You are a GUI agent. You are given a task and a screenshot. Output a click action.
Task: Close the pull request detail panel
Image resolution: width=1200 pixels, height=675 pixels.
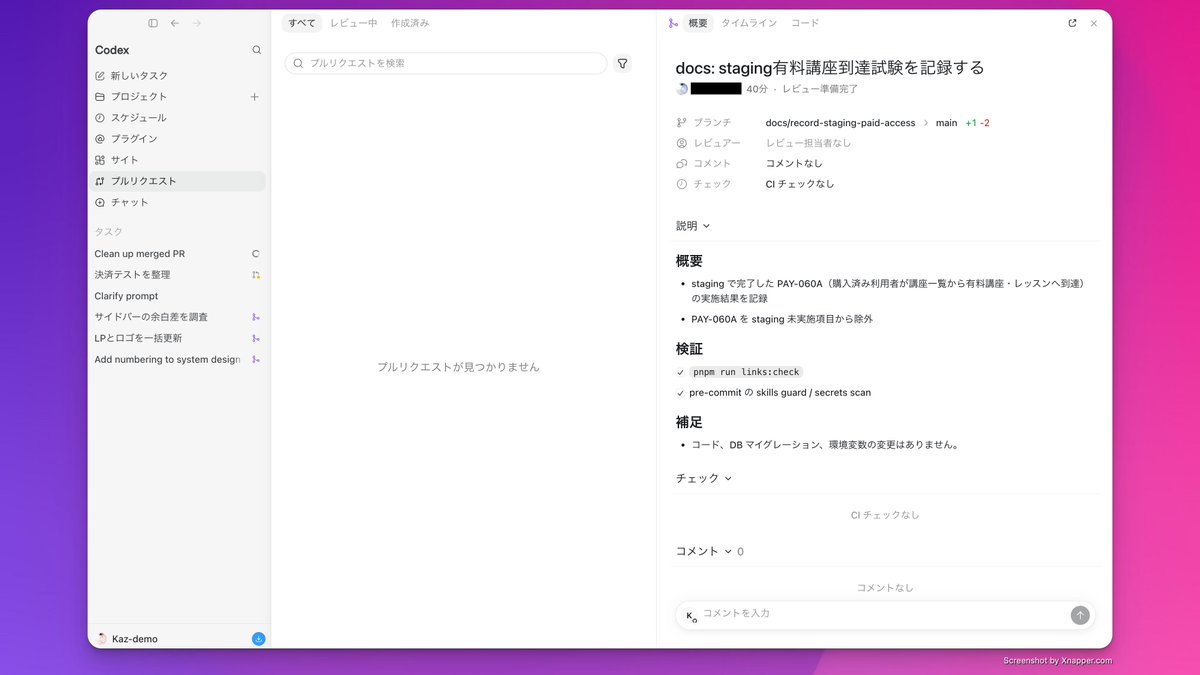(1094, 23)
